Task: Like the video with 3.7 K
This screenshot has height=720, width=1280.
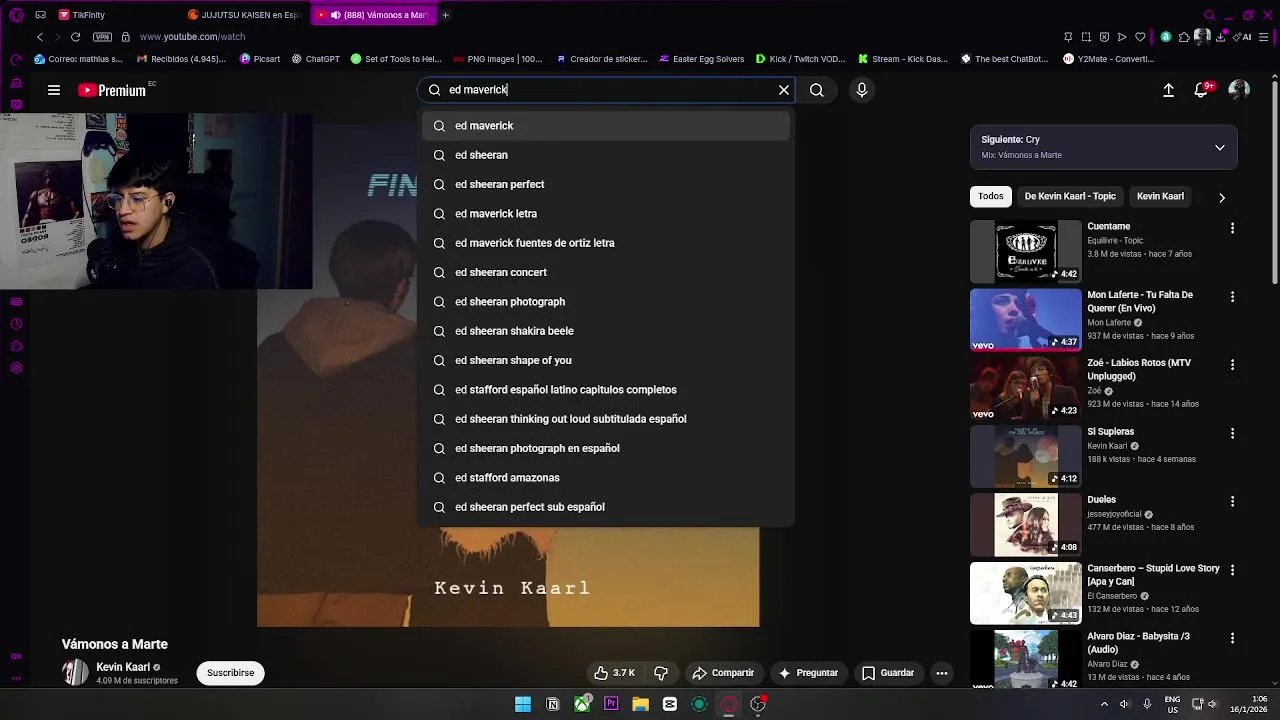Action: click(615, 673)
